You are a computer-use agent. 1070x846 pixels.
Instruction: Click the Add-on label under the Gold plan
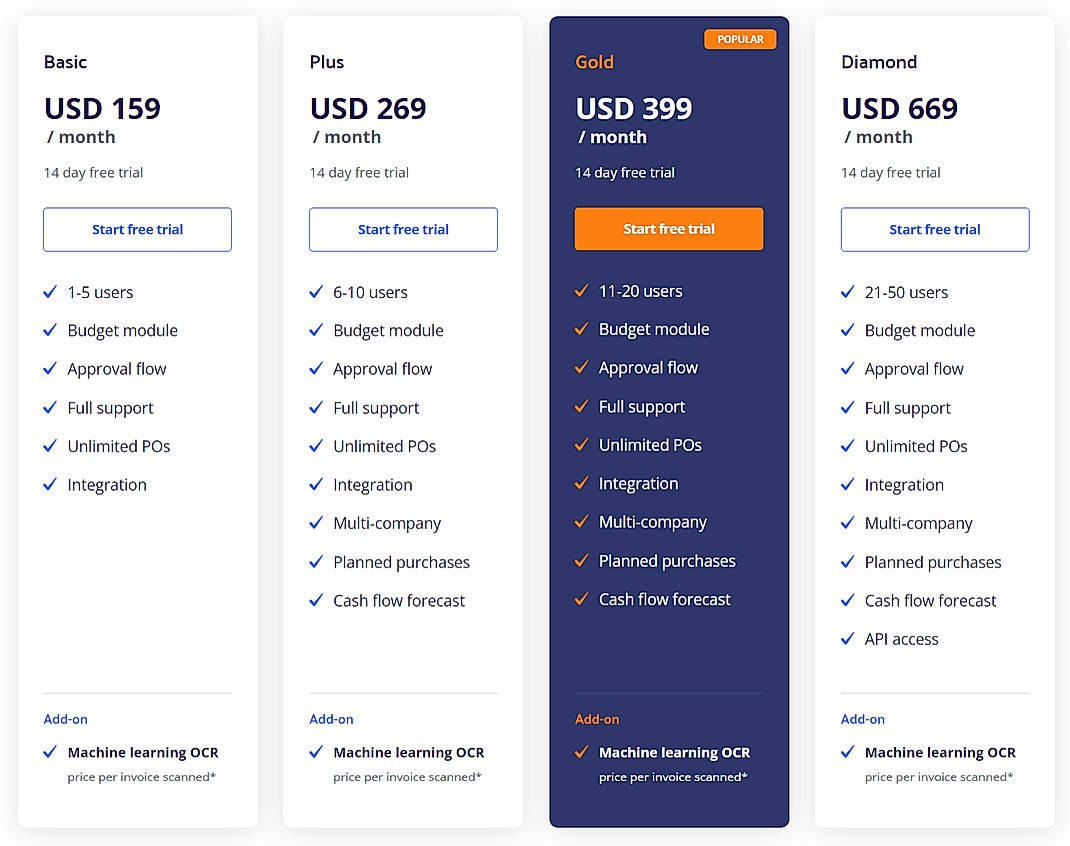(597, 719)
